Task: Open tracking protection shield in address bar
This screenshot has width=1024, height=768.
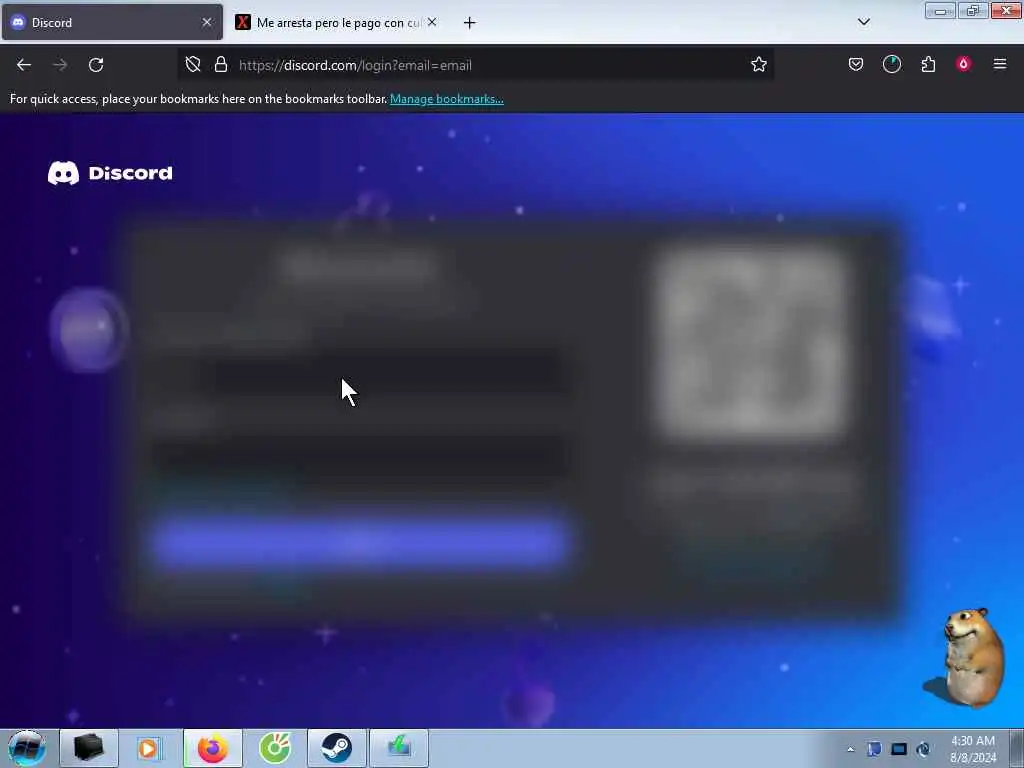Action: pos(193,65)
